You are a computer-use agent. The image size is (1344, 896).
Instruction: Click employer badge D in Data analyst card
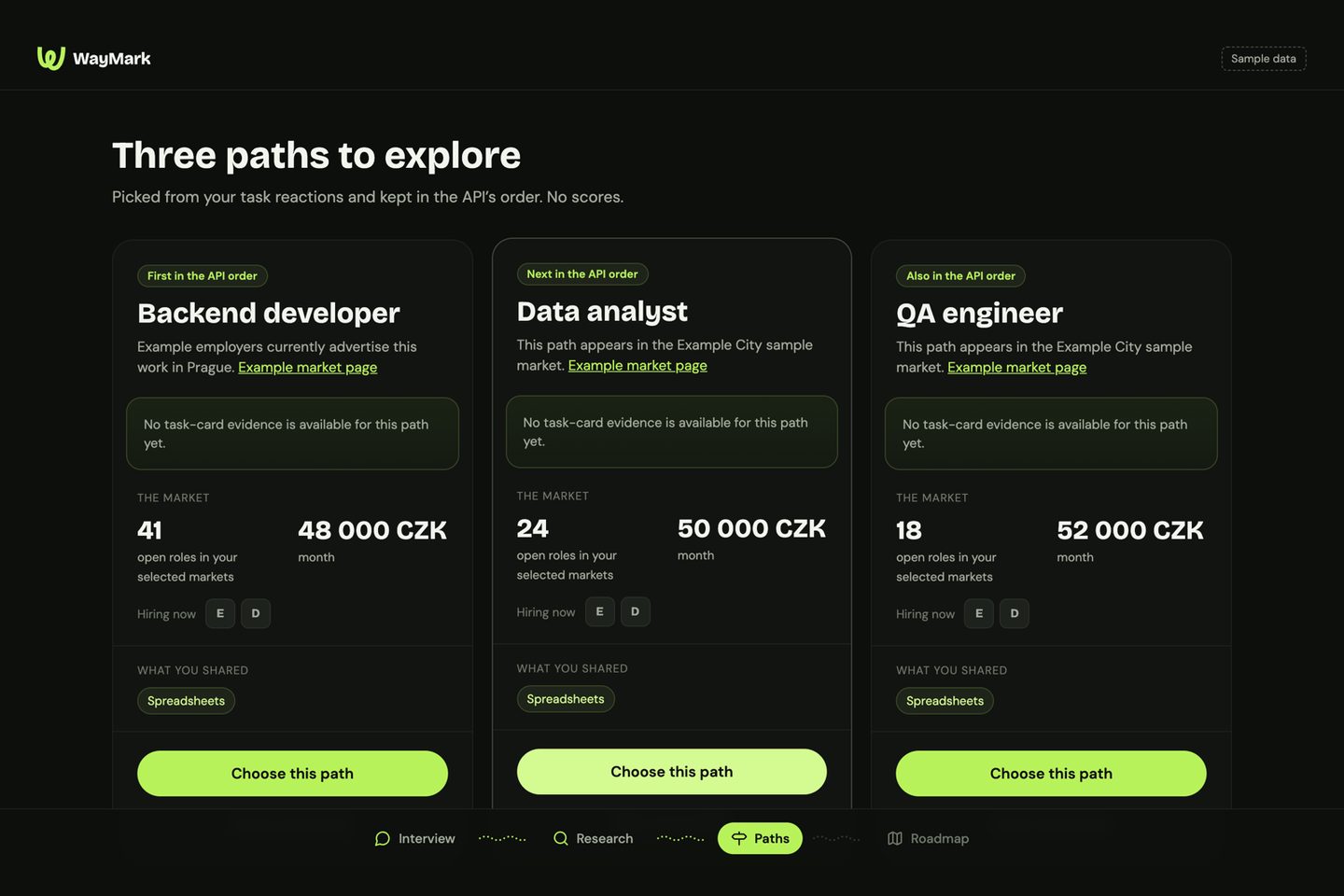click(636, 611)
